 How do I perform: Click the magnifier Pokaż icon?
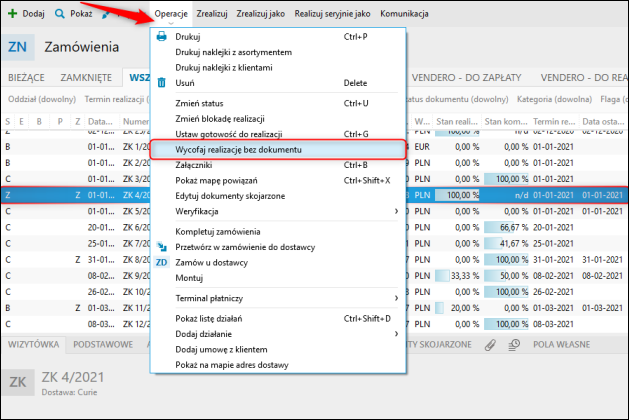(60, 14)
